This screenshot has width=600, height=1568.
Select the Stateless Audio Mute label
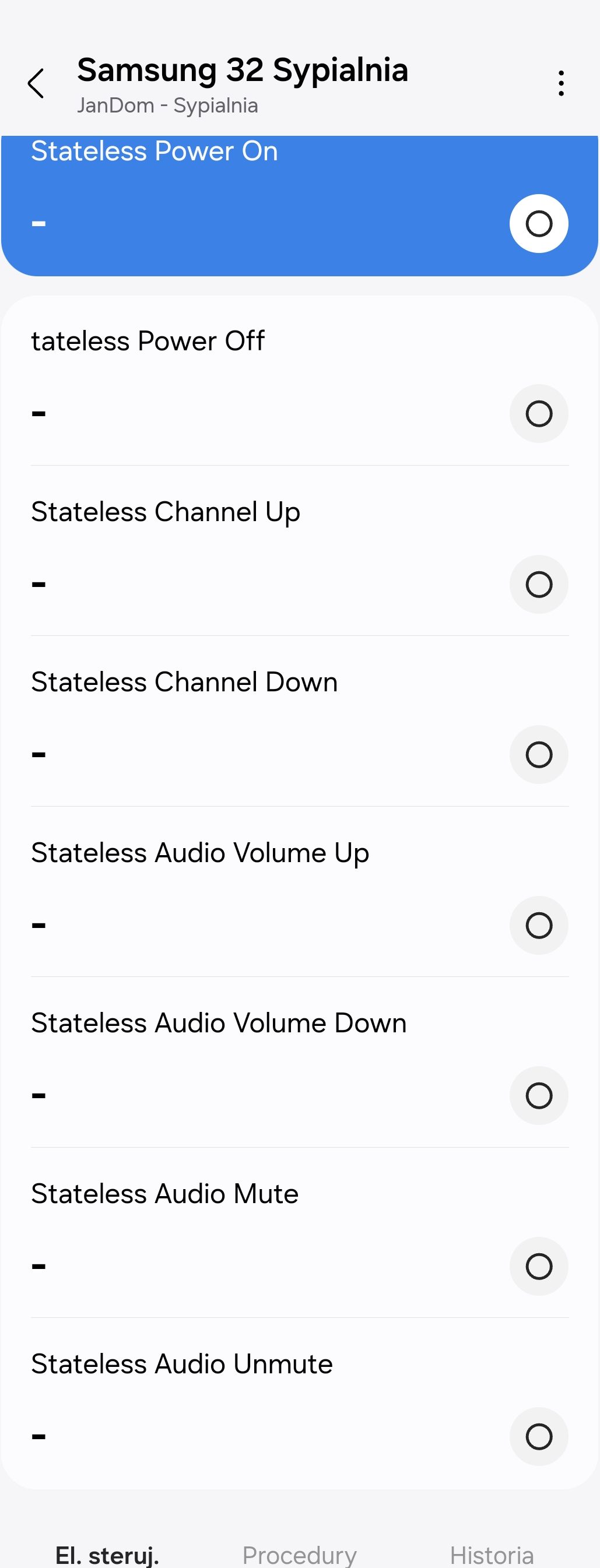click(164, 1194)
